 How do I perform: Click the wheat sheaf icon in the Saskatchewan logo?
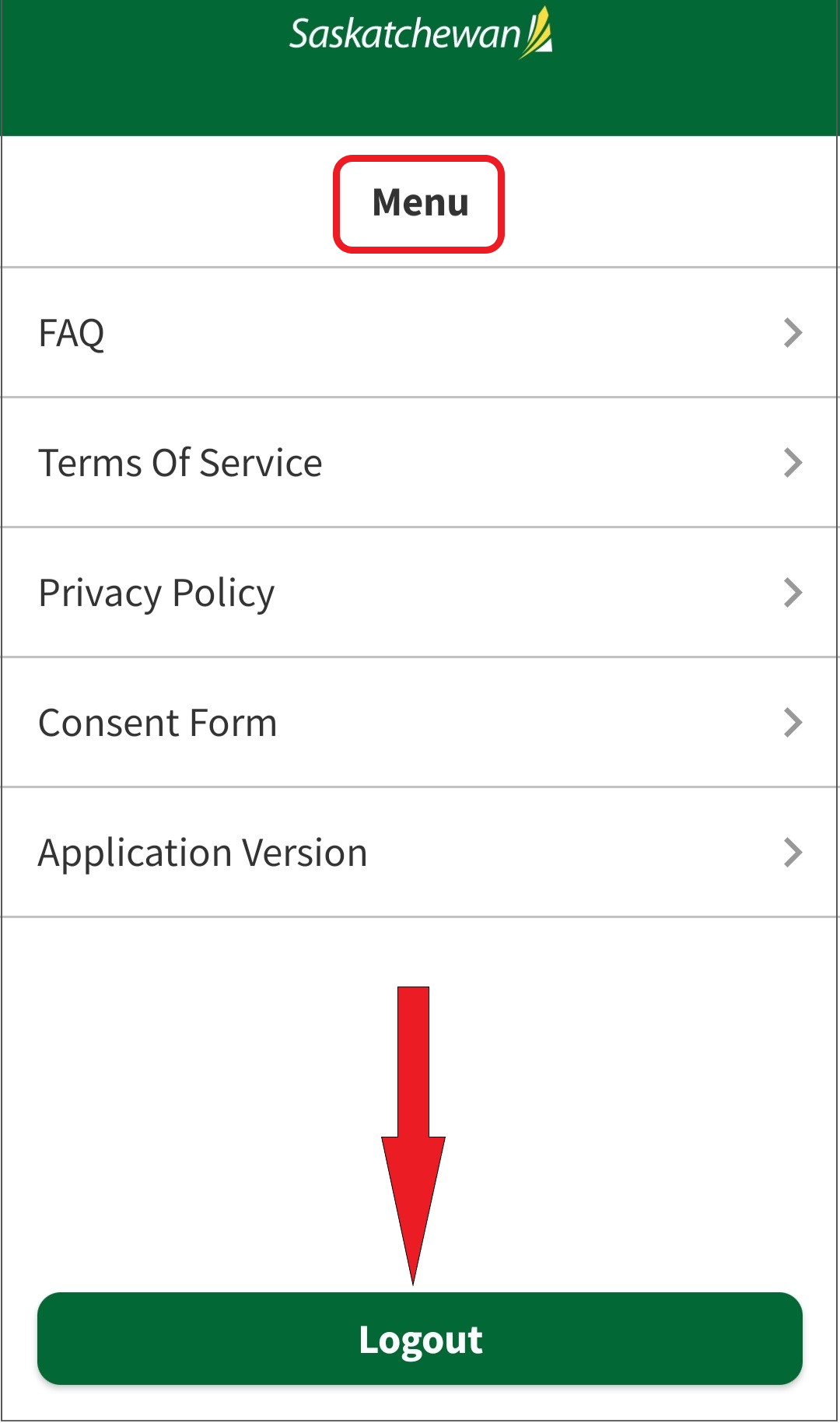point(537,33)
